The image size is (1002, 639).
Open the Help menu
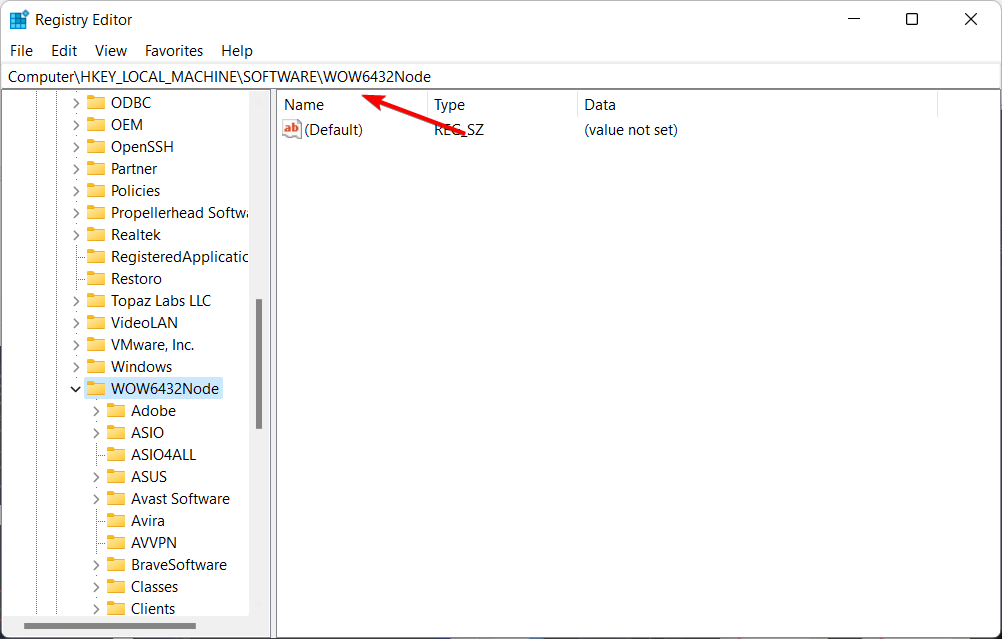(237, 50)
